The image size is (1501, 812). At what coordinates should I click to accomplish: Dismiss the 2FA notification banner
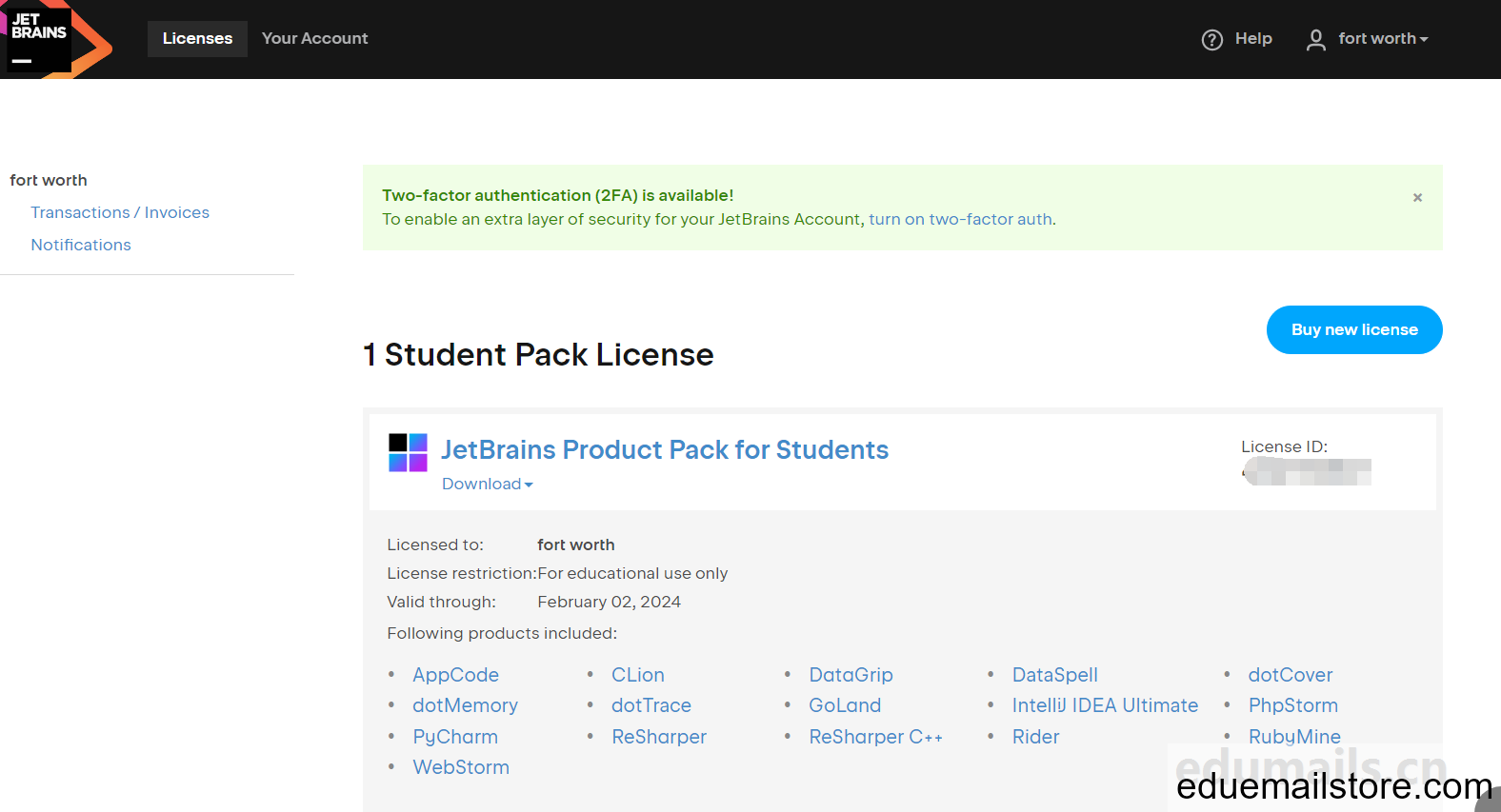(x=1417, y=197)
